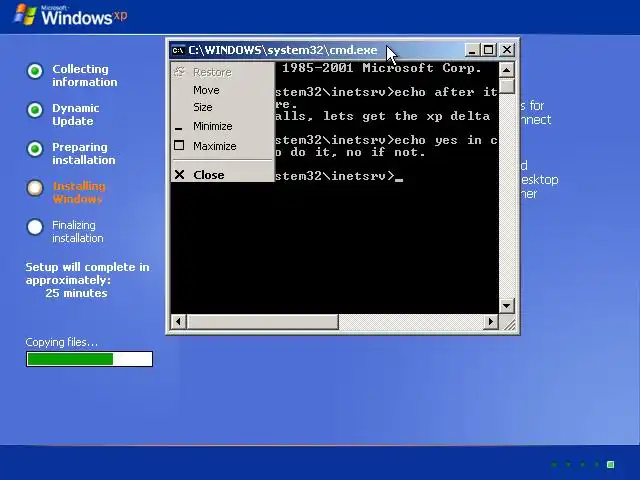Click the horizontal scrollbar right arrow
640x480 pixels.
[491, 322]
